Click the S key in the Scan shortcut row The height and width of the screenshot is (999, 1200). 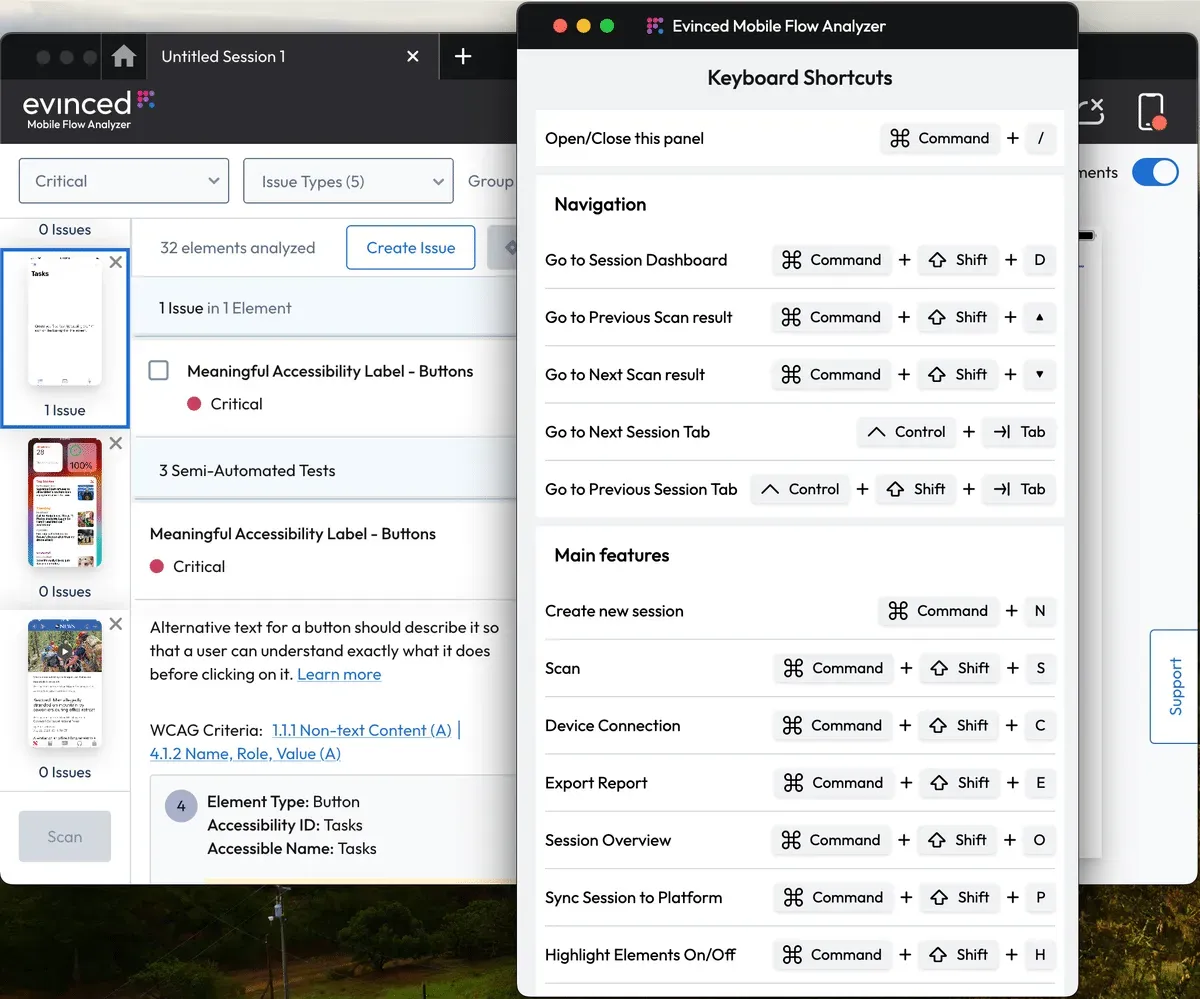coord(1040,668)
